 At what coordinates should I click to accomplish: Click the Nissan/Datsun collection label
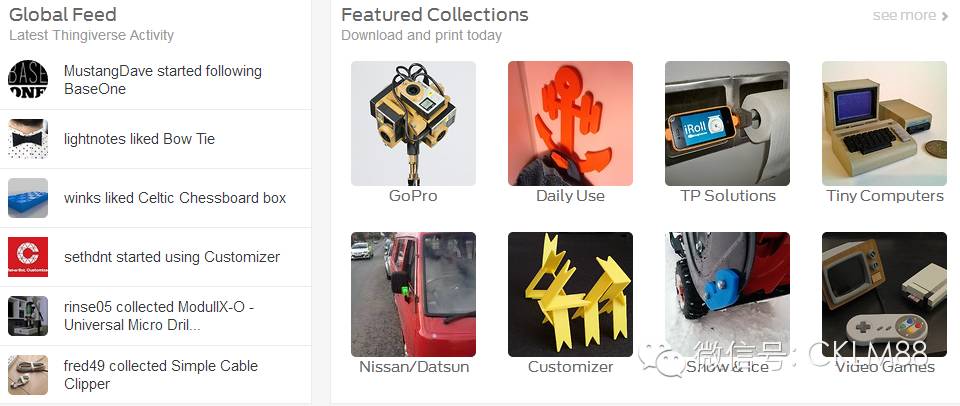pyautogui.click(x=414, y=367)
